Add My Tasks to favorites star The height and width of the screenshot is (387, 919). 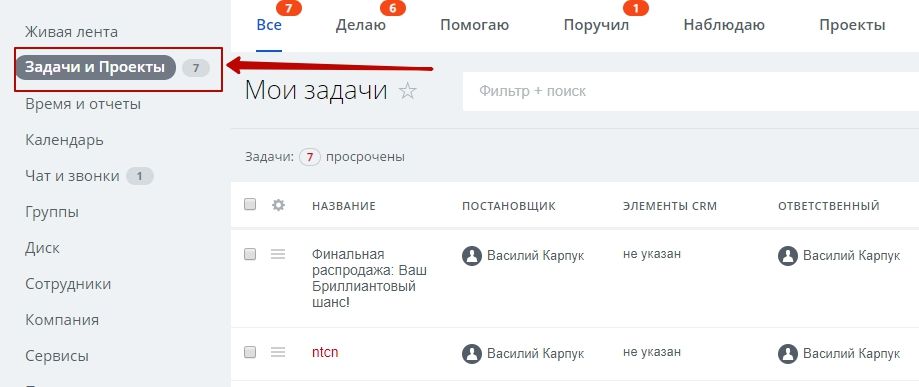[407, 91]
